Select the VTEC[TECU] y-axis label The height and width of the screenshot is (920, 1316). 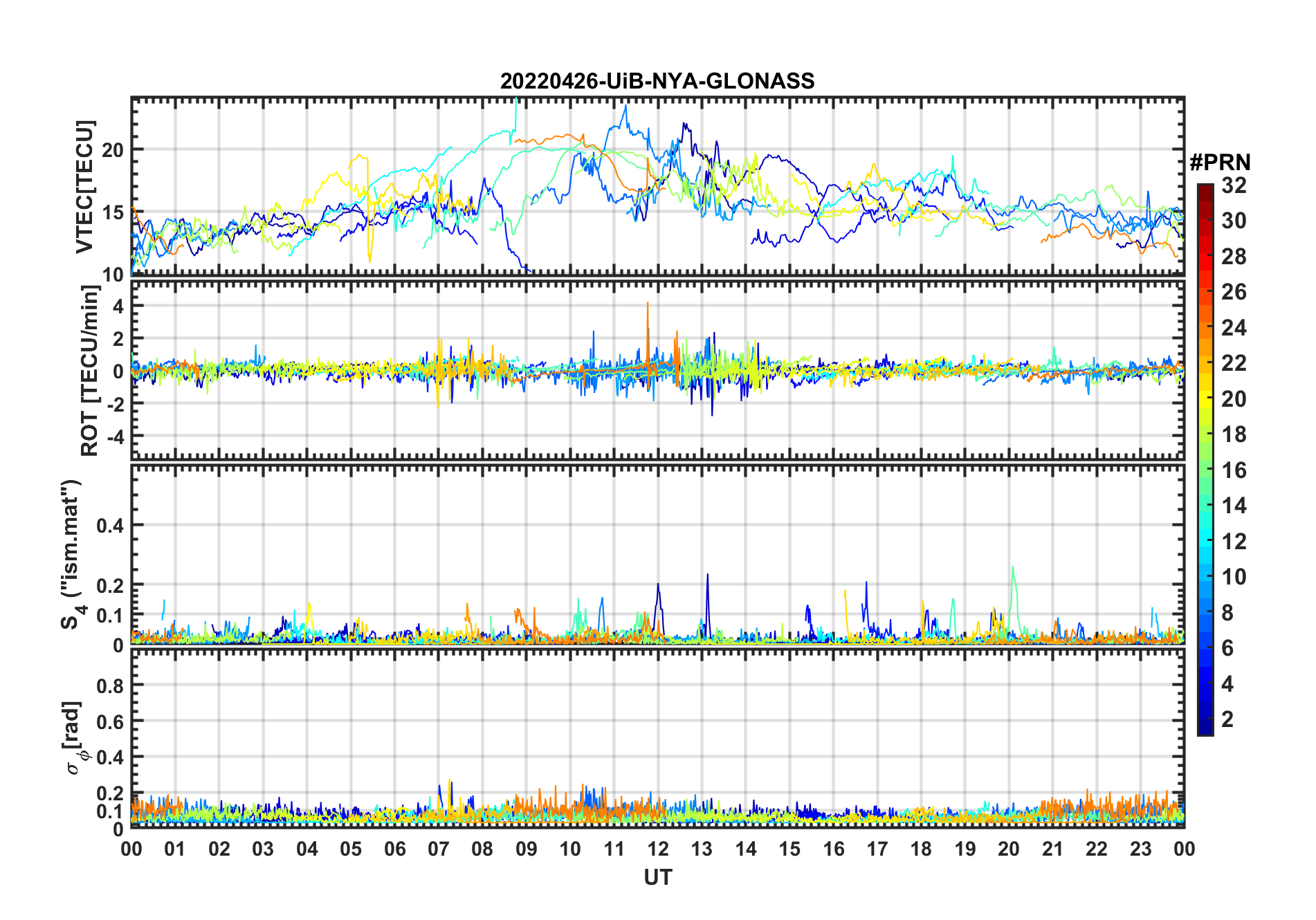[84, 187]
